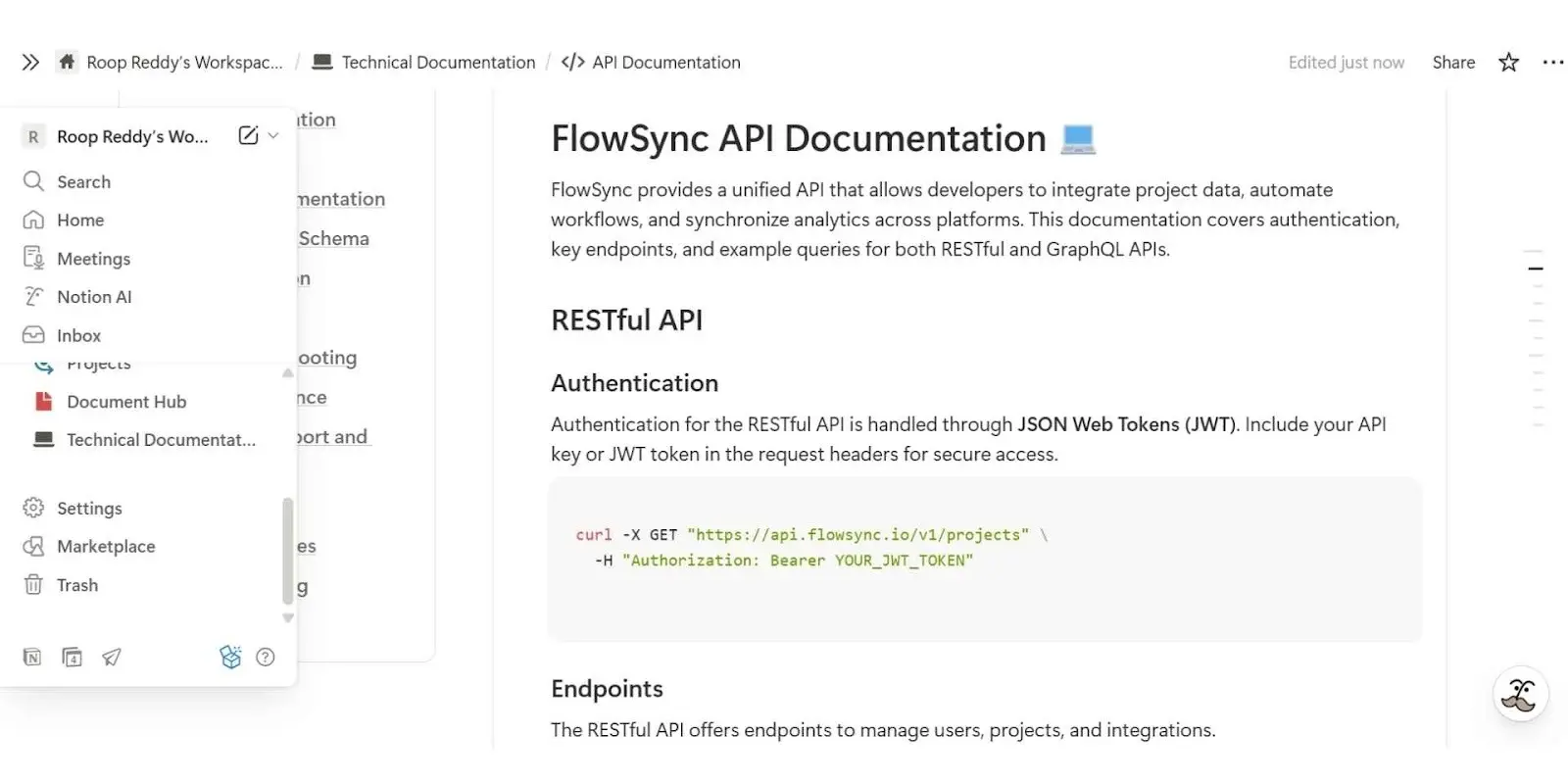Expand the workspace switcher dropdown chevron
The width and height of the screenshot is (1568, 784).
(x=273, y=135)
